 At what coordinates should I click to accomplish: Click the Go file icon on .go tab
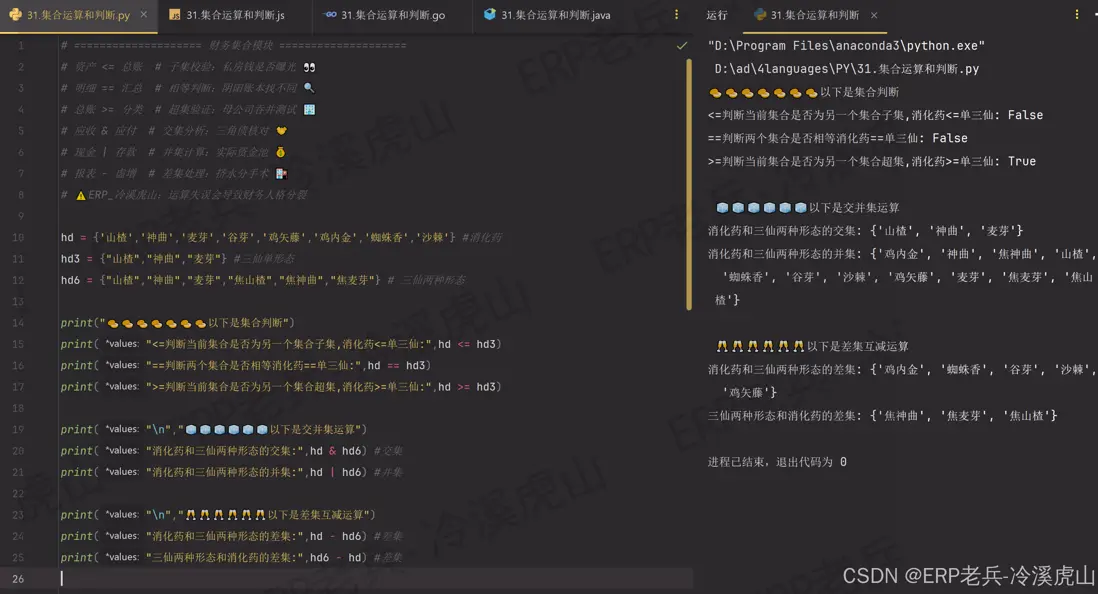[331, 15]
